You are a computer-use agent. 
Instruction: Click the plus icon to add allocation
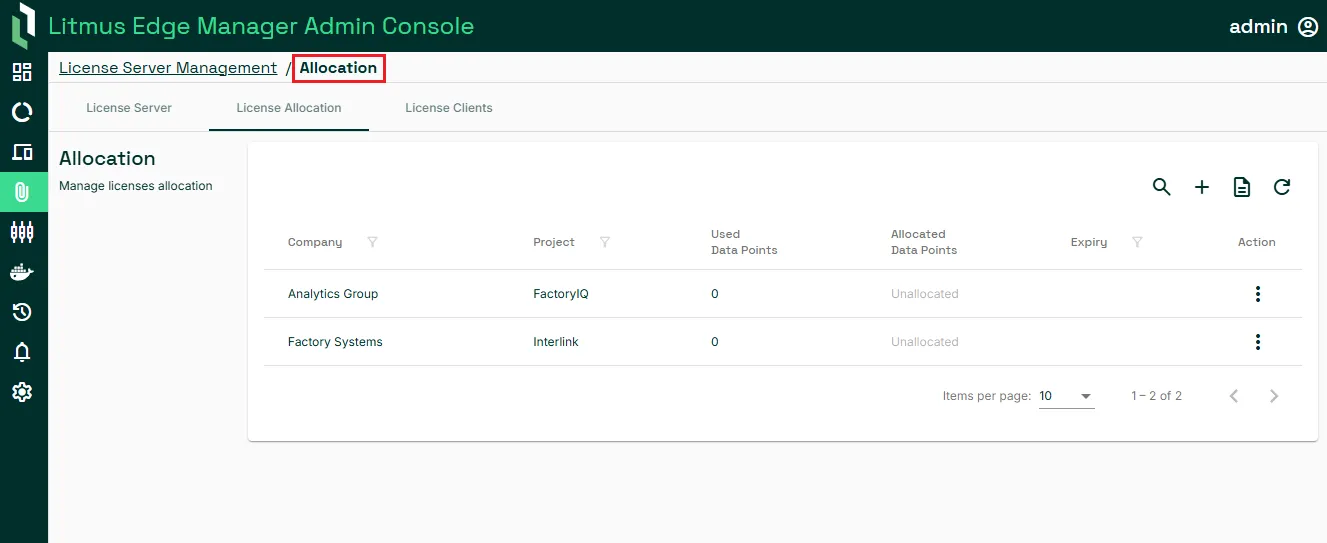1202,187
